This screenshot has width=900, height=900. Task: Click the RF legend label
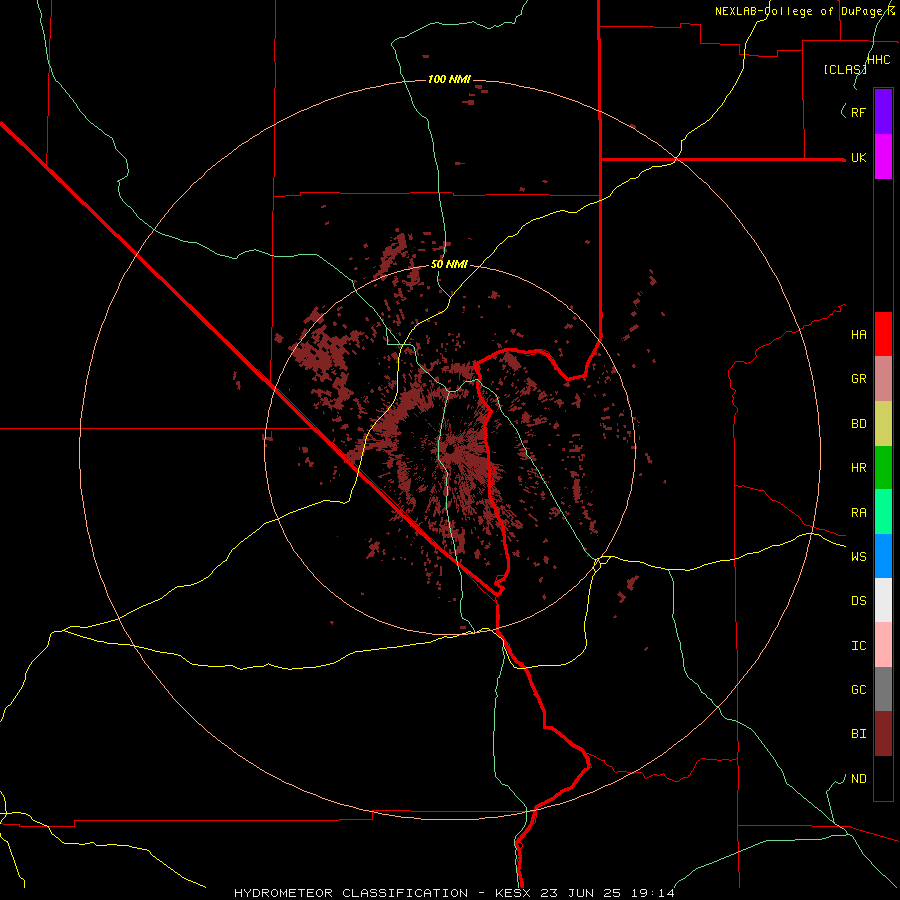859,112
